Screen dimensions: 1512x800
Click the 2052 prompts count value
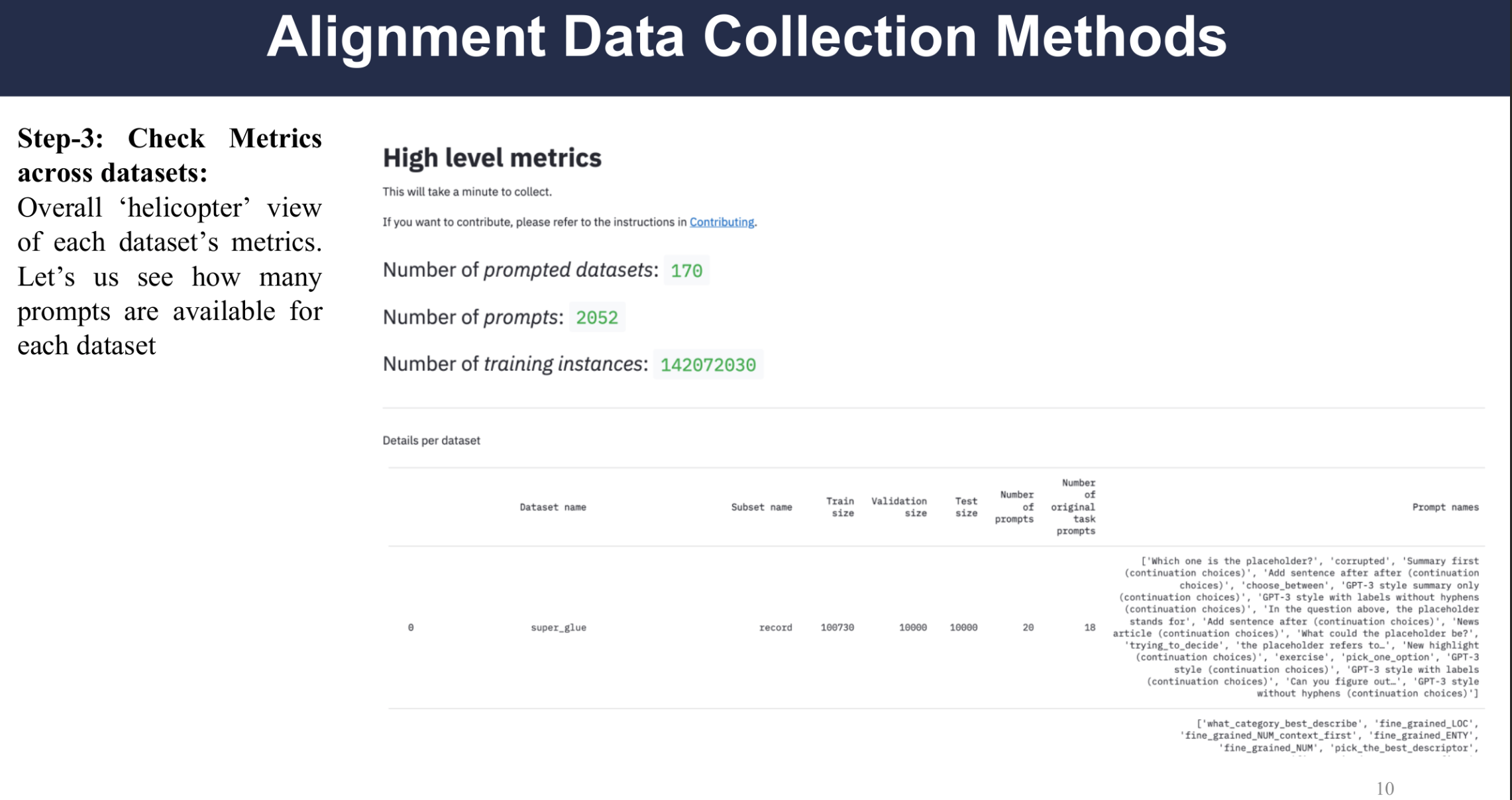(596, 317)
